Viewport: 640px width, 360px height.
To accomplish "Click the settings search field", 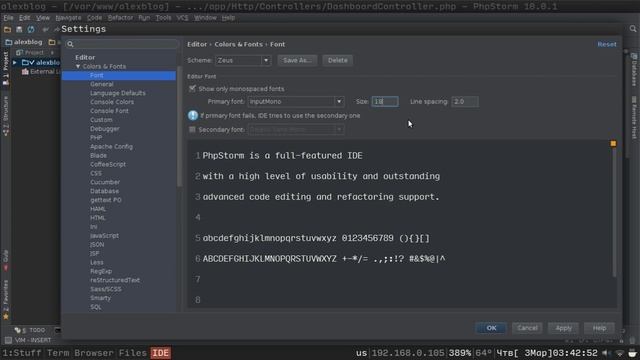I will pos(122,44).
